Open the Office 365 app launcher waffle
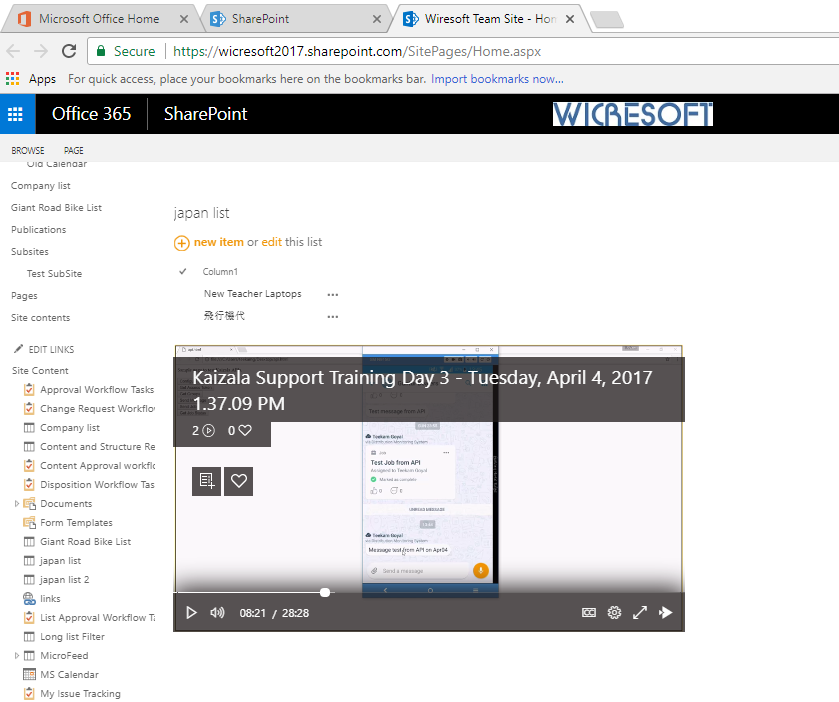Image resolution: width=839 pixels, height=702 pixels. [x=16, y=114]
